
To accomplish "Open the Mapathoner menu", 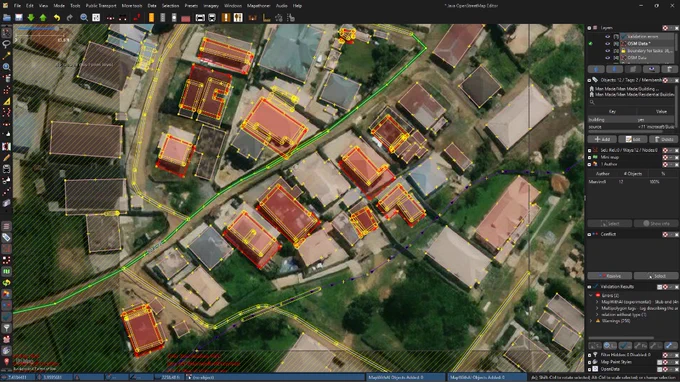I will coord(259,6).
